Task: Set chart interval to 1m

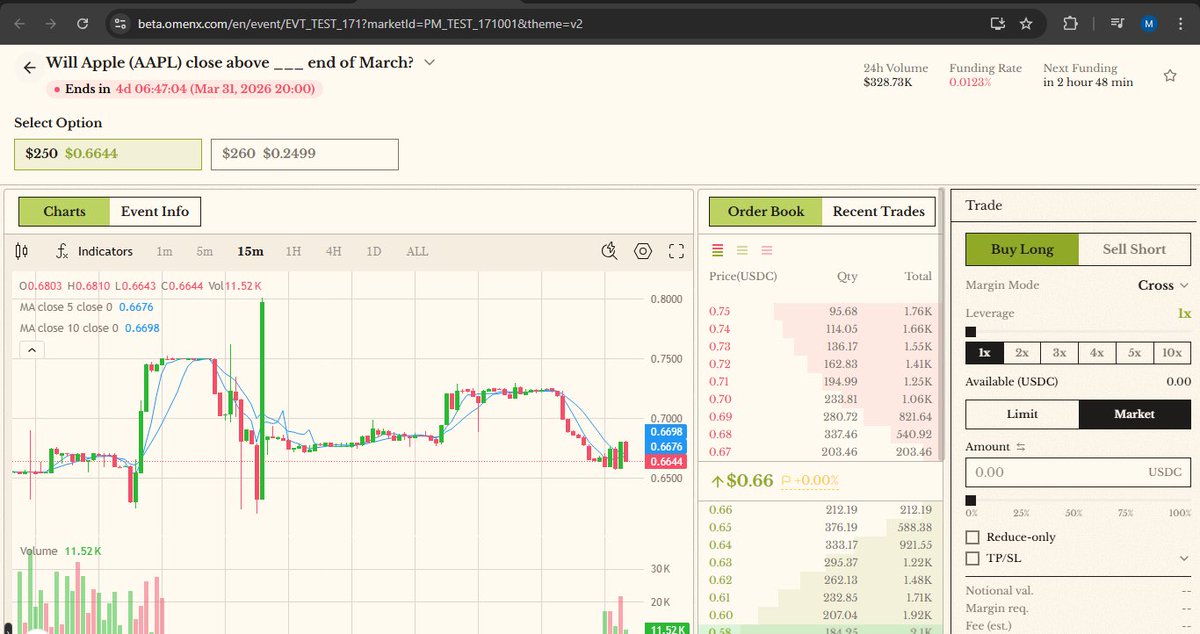Action: tap(164, 251)
